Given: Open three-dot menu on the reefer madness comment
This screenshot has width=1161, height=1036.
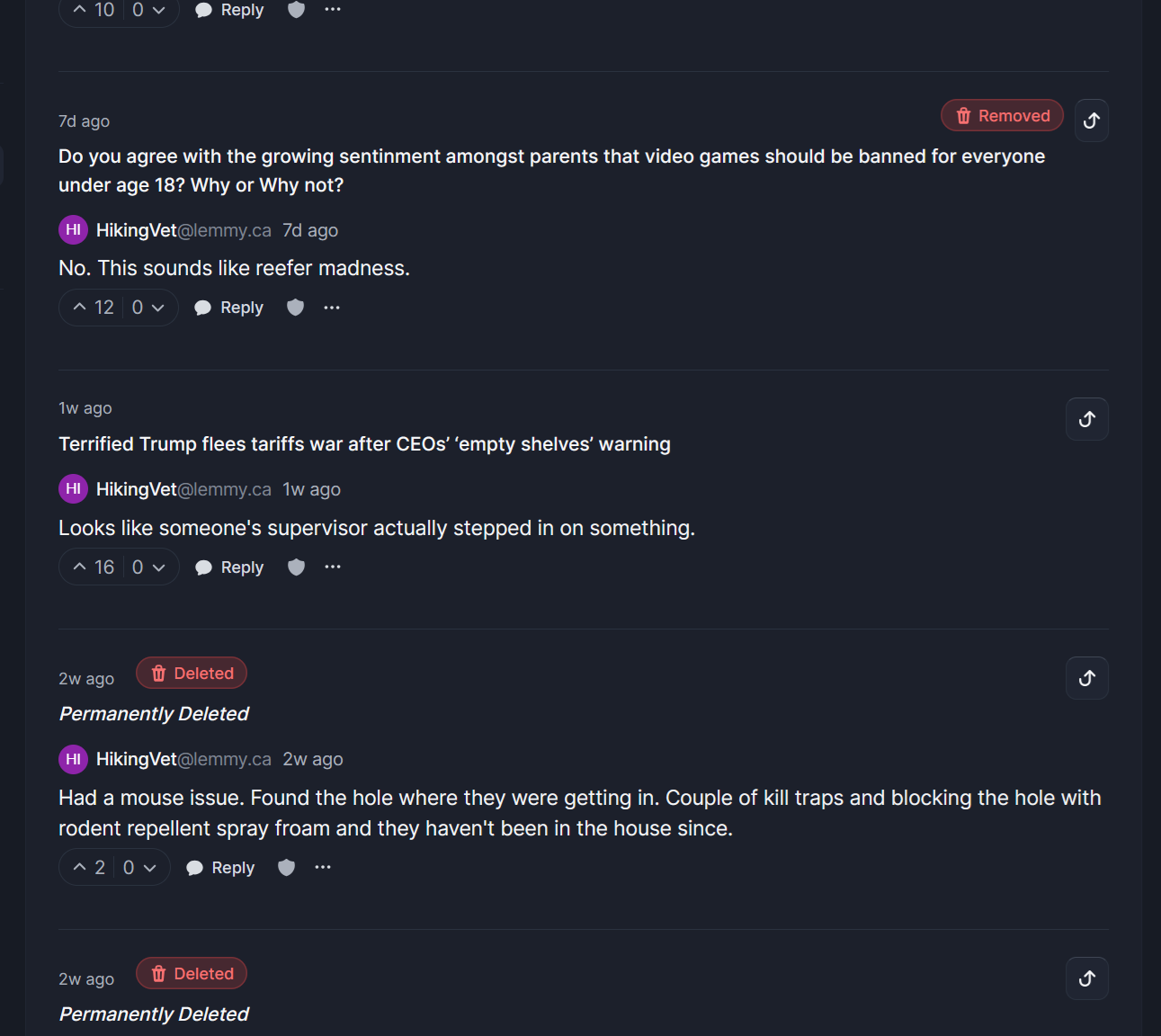Looking at the screenshot, I should pos(332,308).
